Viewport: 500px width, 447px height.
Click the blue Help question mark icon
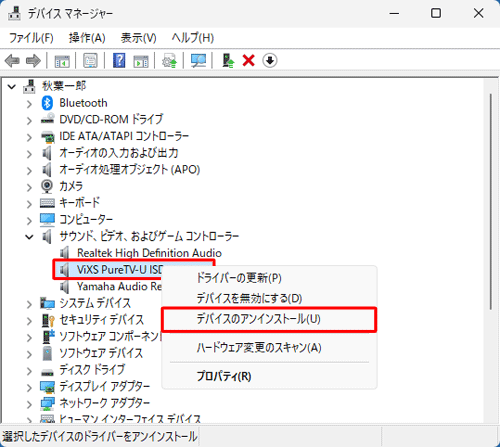click(x=119, y=61)
